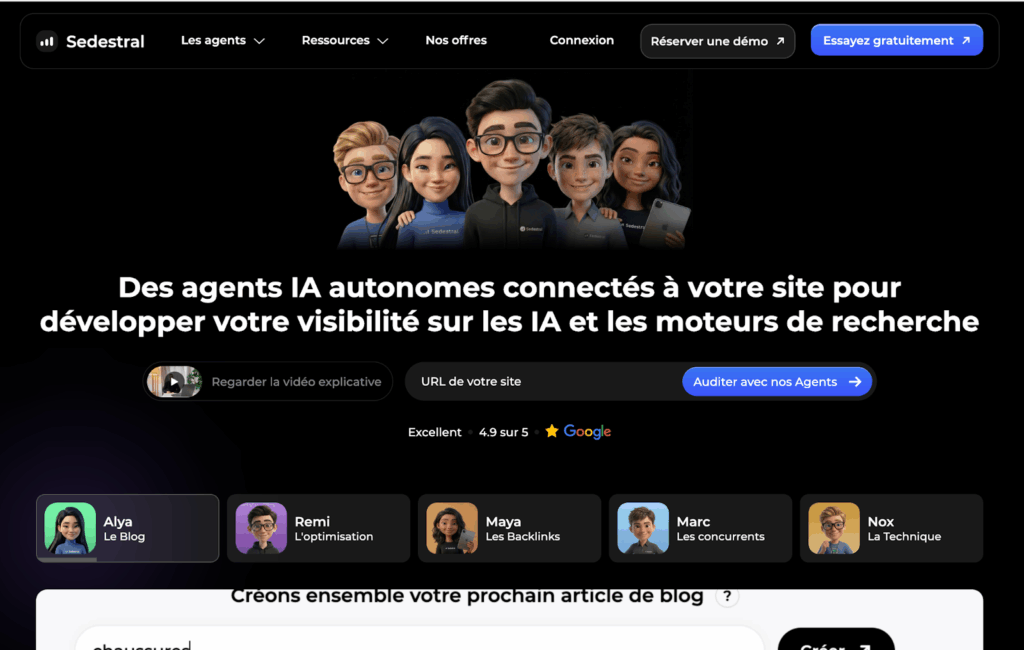Click the Sedestral logo icon

[x=47, y=41]
